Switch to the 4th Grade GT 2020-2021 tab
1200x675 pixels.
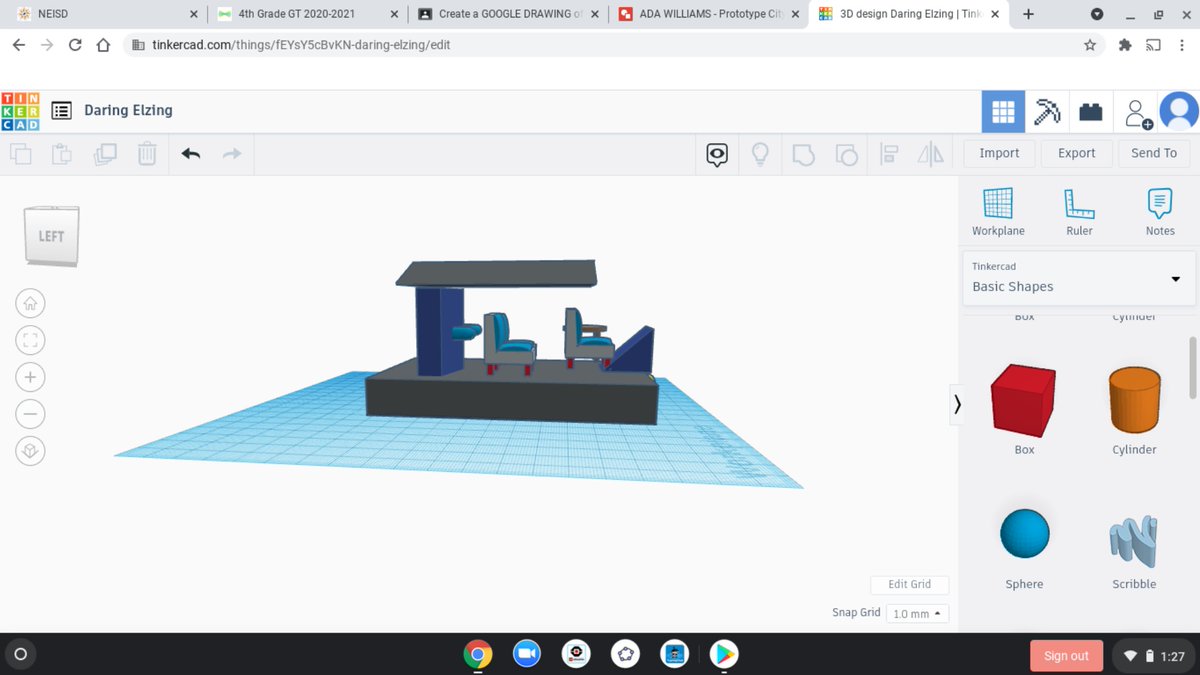pyautogui.click(x=308, y=14)
